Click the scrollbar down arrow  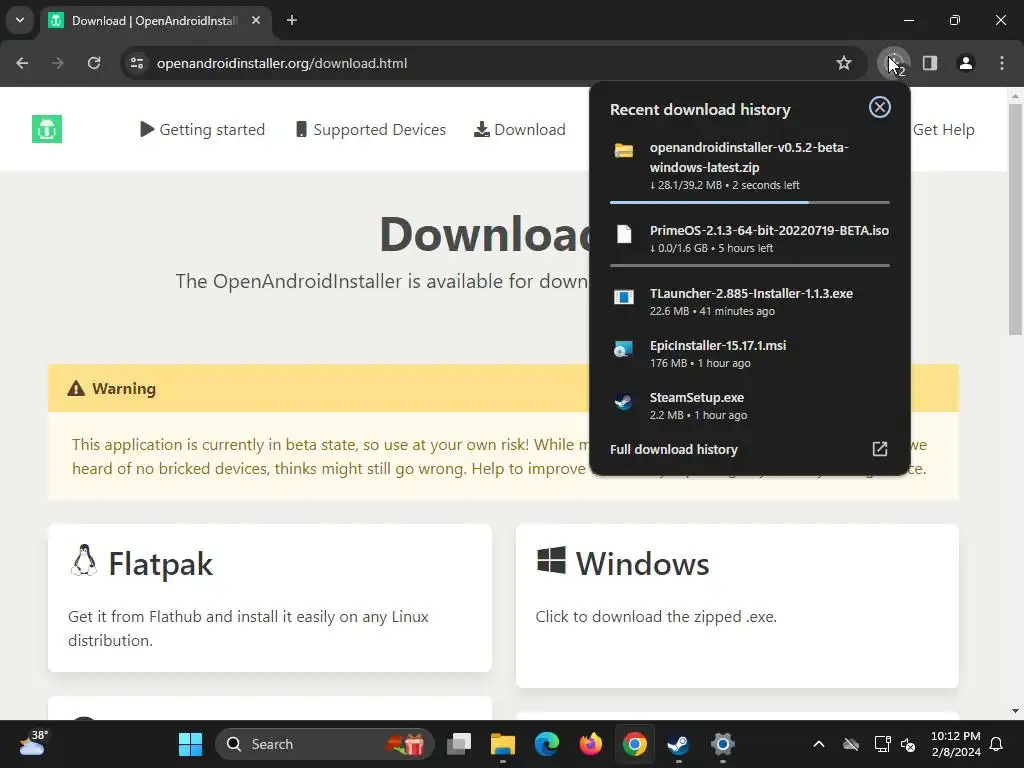pos(1015,711)
